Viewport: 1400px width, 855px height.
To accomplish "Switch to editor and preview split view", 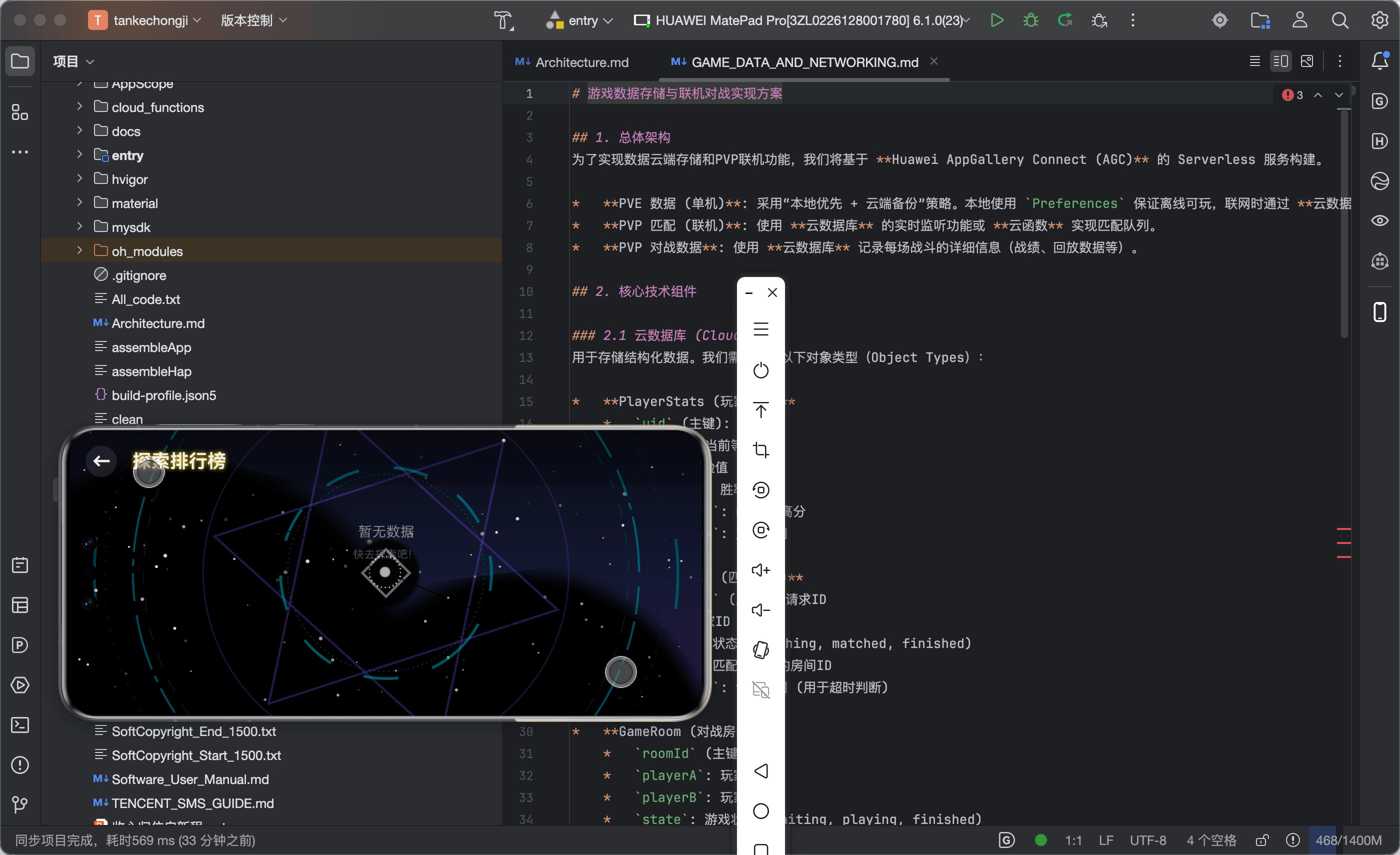I will 1280,61.
